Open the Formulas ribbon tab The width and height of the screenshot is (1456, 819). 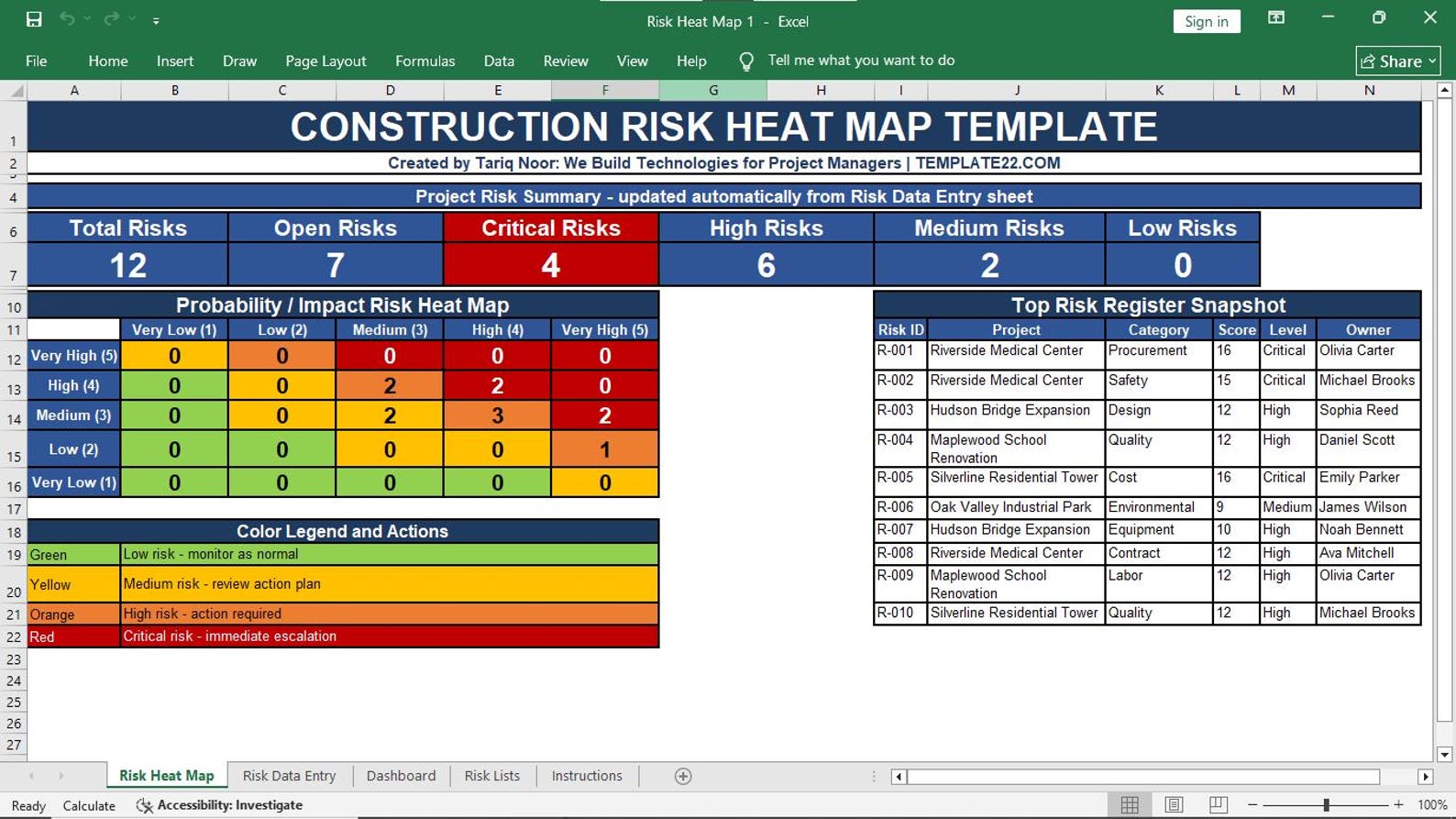click(425, 61)
